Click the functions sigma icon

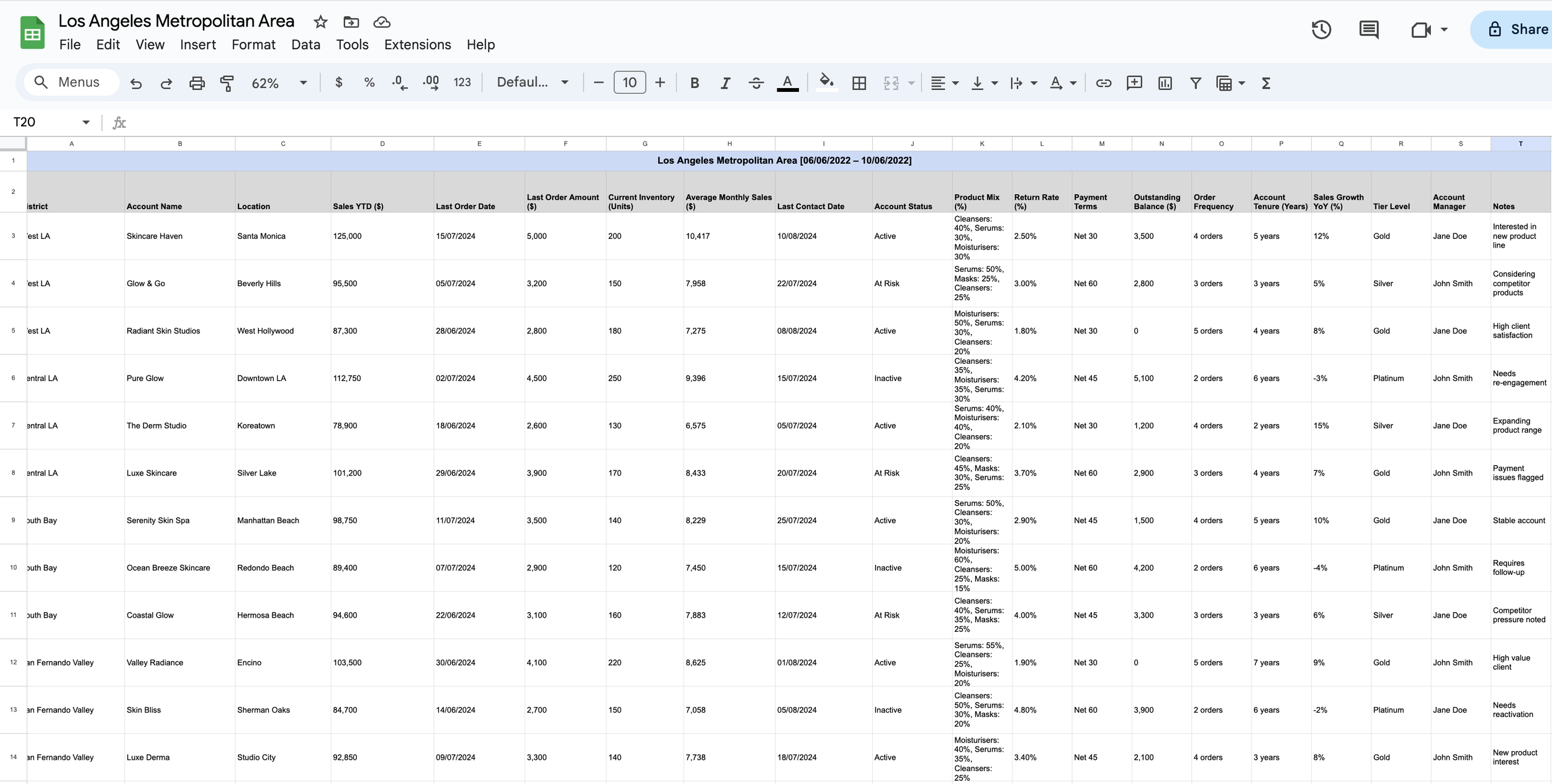tap(1266, 83)
